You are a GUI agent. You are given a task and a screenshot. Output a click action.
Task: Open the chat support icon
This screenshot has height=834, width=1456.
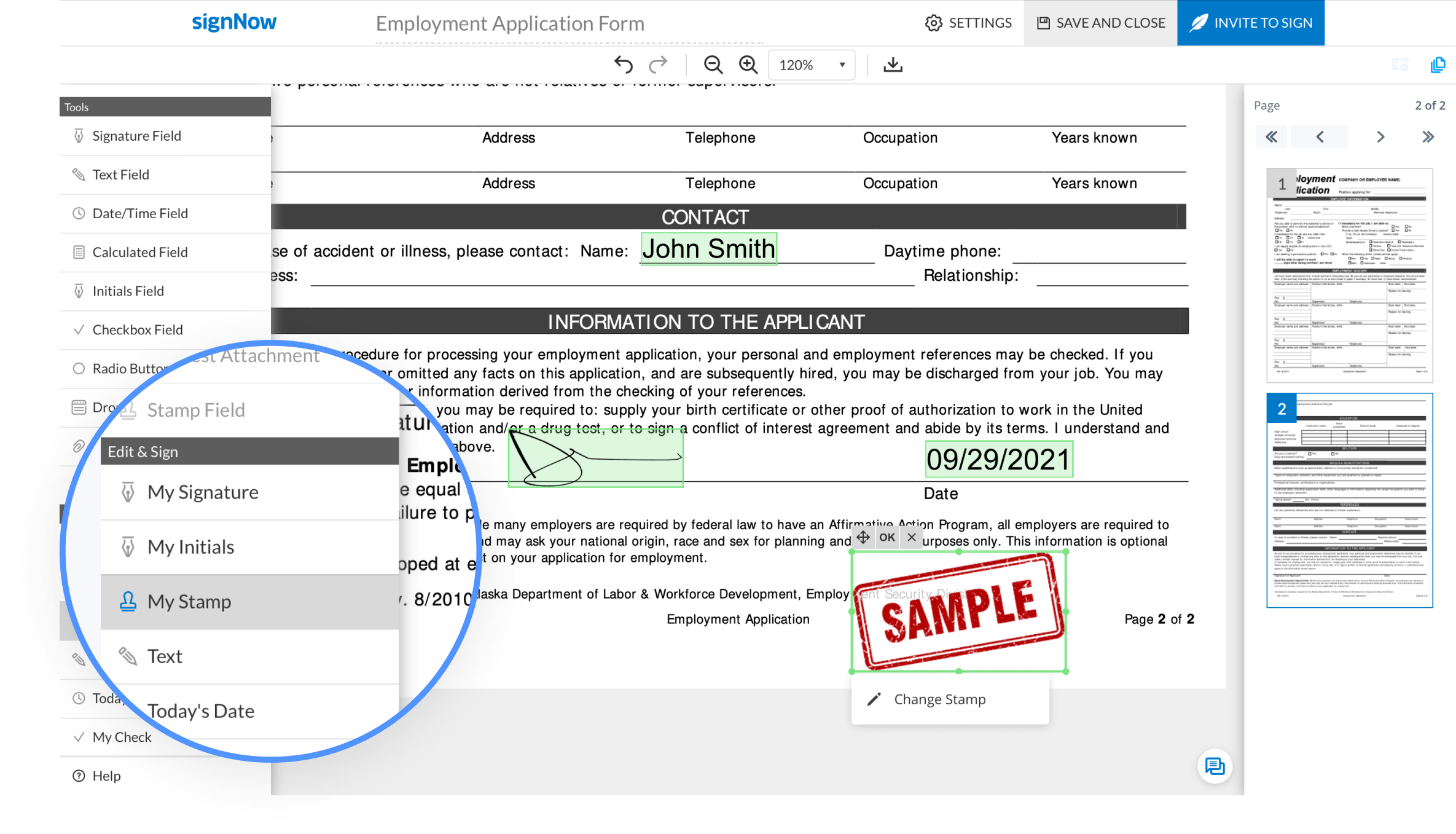coord(1215,766)
